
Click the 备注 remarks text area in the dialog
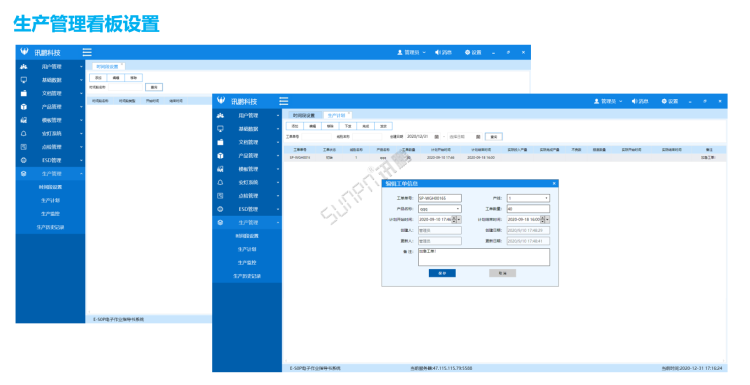tap(484, 257)
